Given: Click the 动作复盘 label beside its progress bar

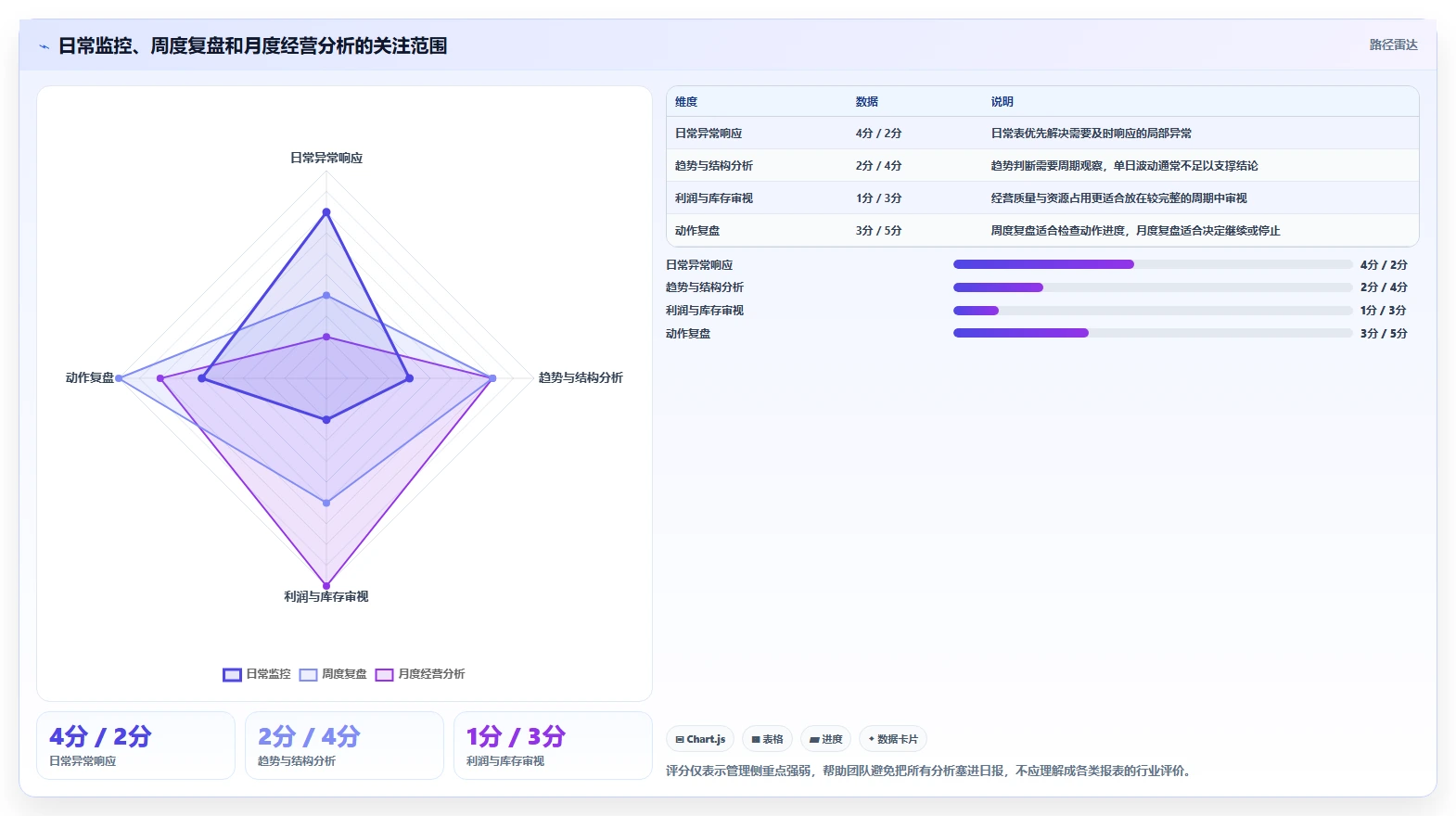Looking at the screenshot, I should point(688,334).
